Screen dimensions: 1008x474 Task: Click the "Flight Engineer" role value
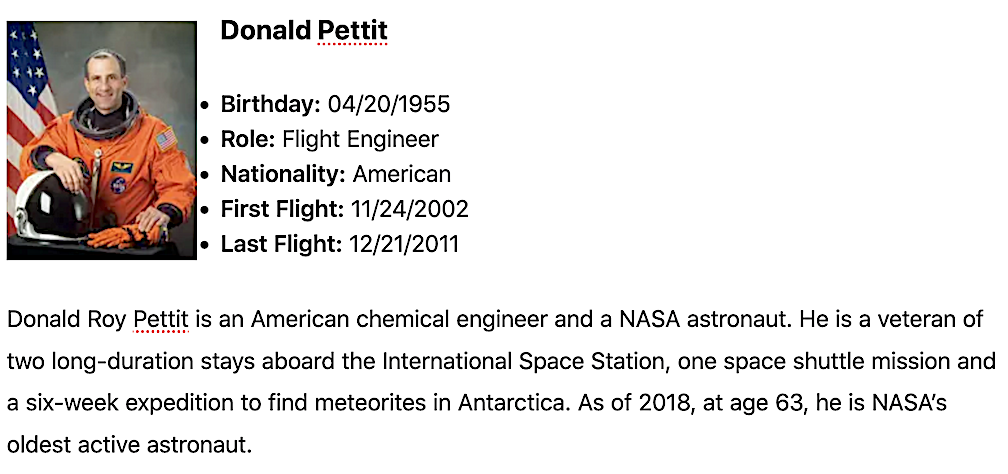pyautogui.click(x=360, y=139)
